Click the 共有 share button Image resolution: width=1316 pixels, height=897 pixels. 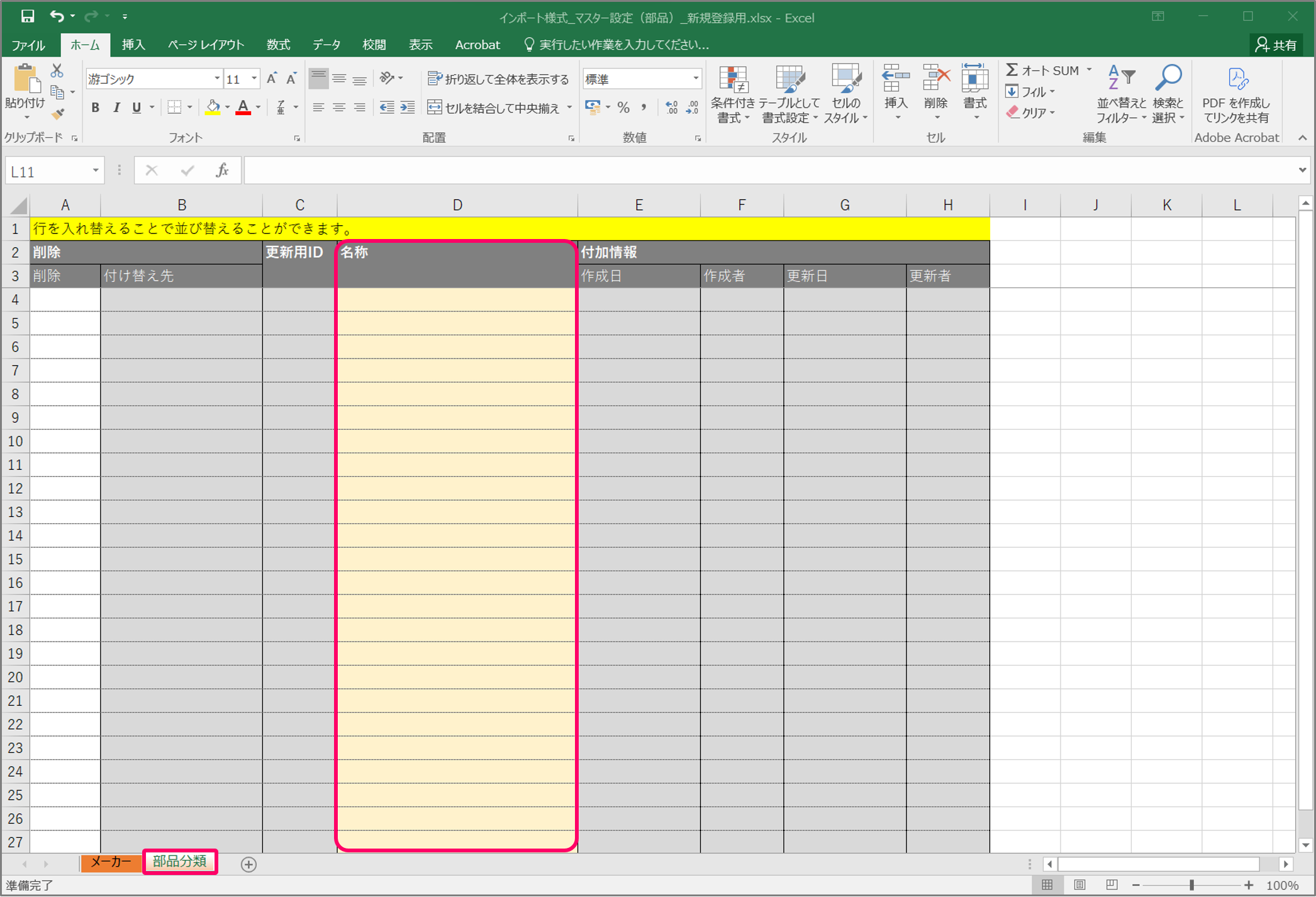point(1276,45)
